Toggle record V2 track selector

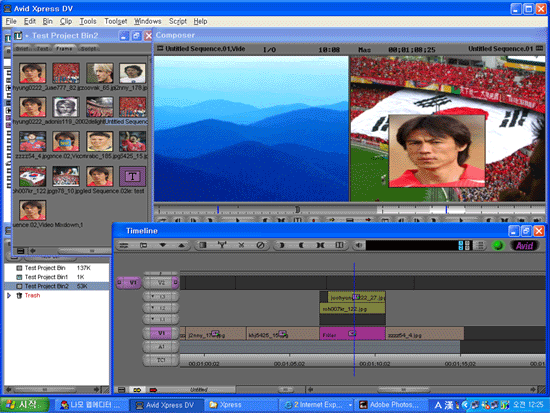(161, 282)
